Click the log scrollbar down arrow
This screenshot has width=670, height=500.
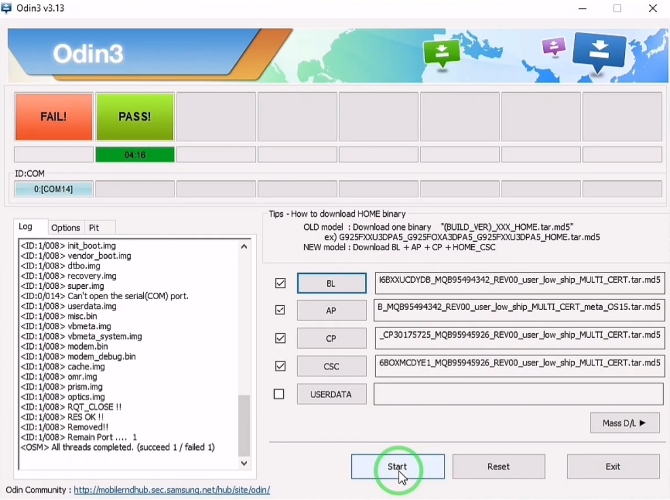tap(244, 463)
